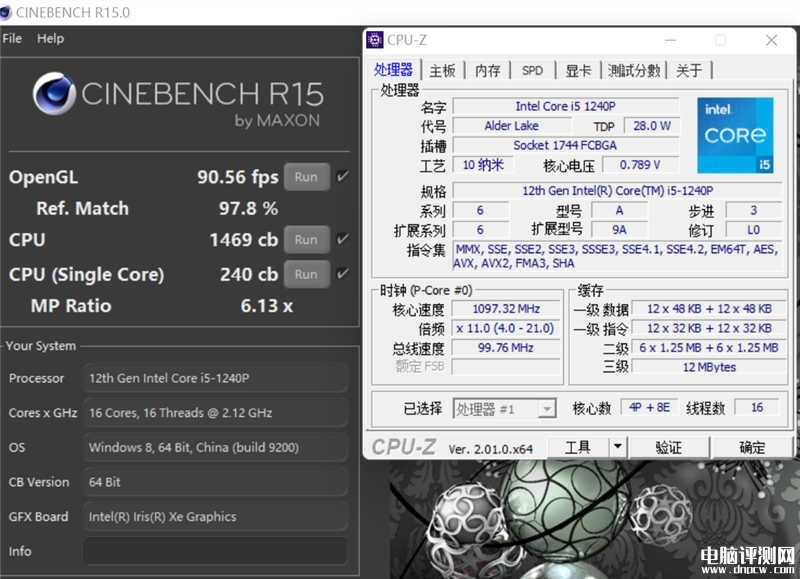Click the Cinebench title bar app icon
Viewport: 800px width, 579px height.
5,12
